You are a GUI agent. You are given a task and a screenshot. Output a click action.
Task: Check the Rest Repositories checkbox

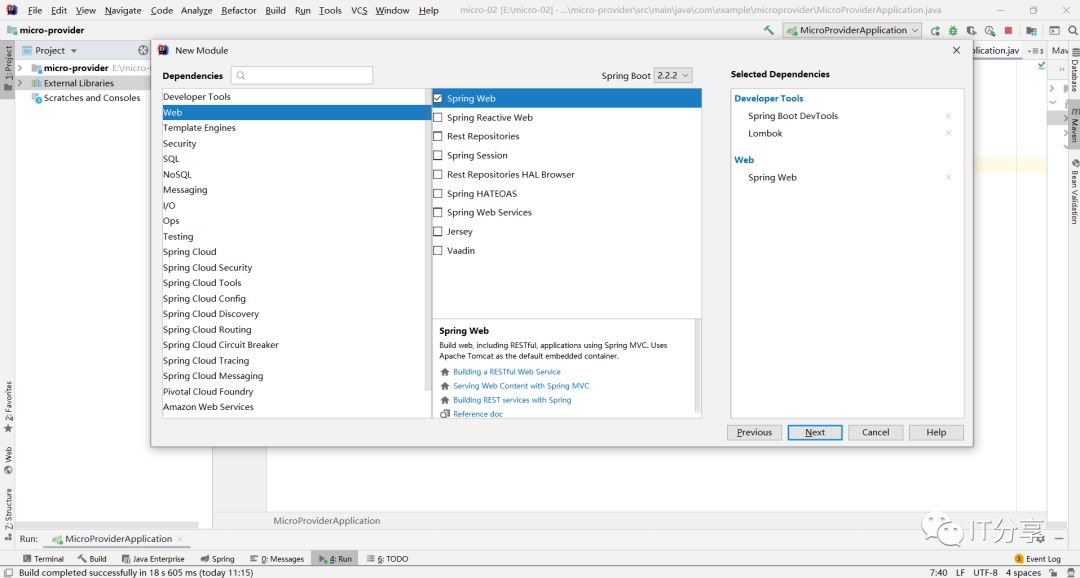tap(438, 136)
